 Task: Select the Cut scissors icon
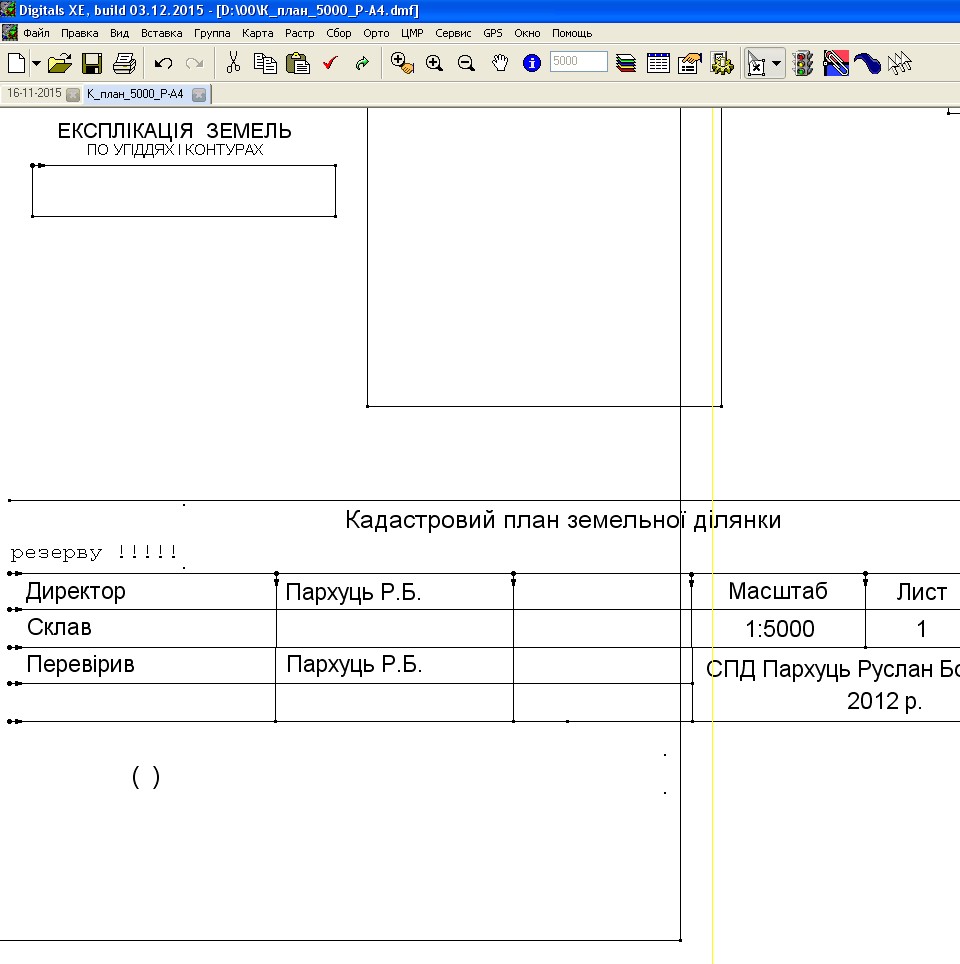[233, 63]
